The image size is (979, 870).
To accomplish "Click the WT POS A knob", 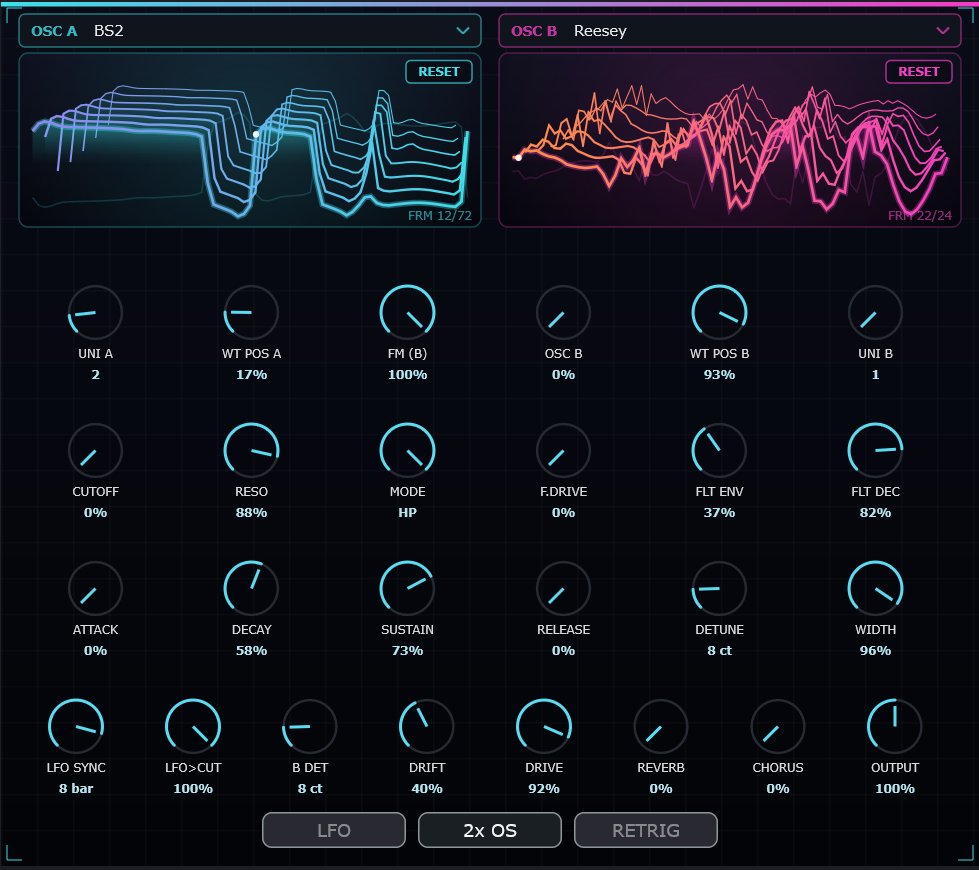I will [x=252, y=313].
